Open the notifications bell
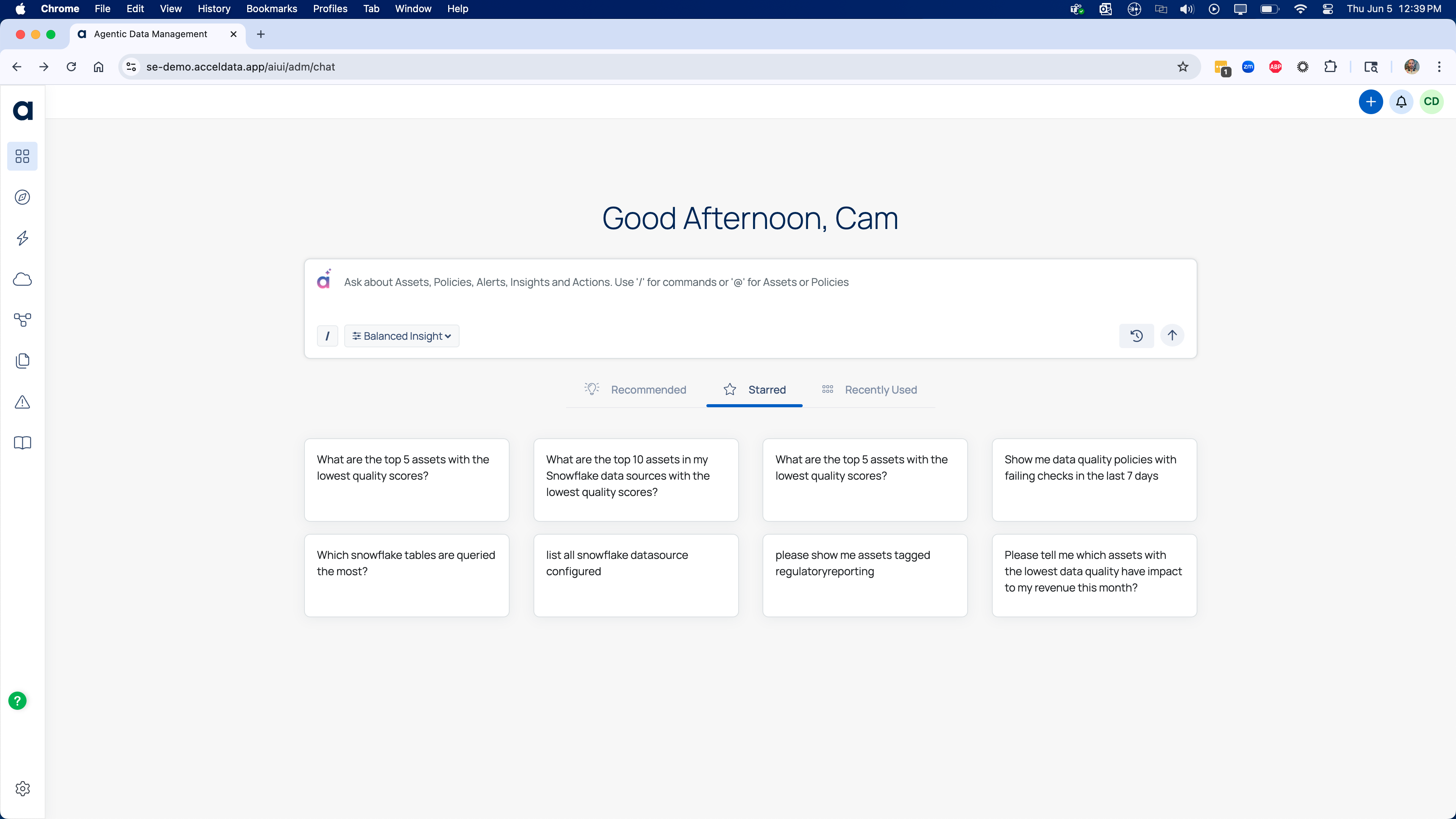The image size is (1456, 819). pyautogui.click(x=1401, y=102)
